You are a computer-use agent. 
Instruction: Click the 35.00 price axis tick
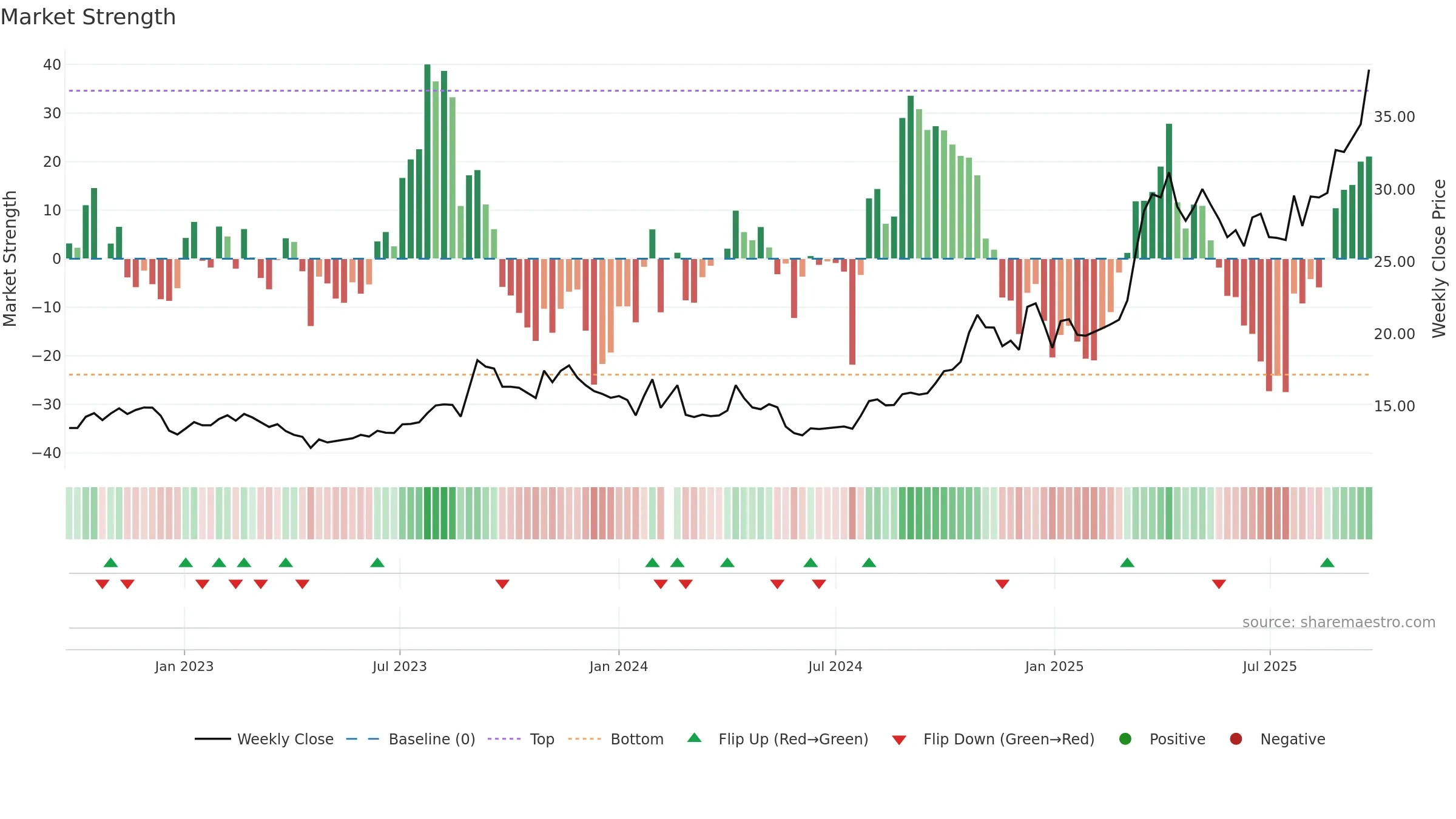click(1394, 117)
